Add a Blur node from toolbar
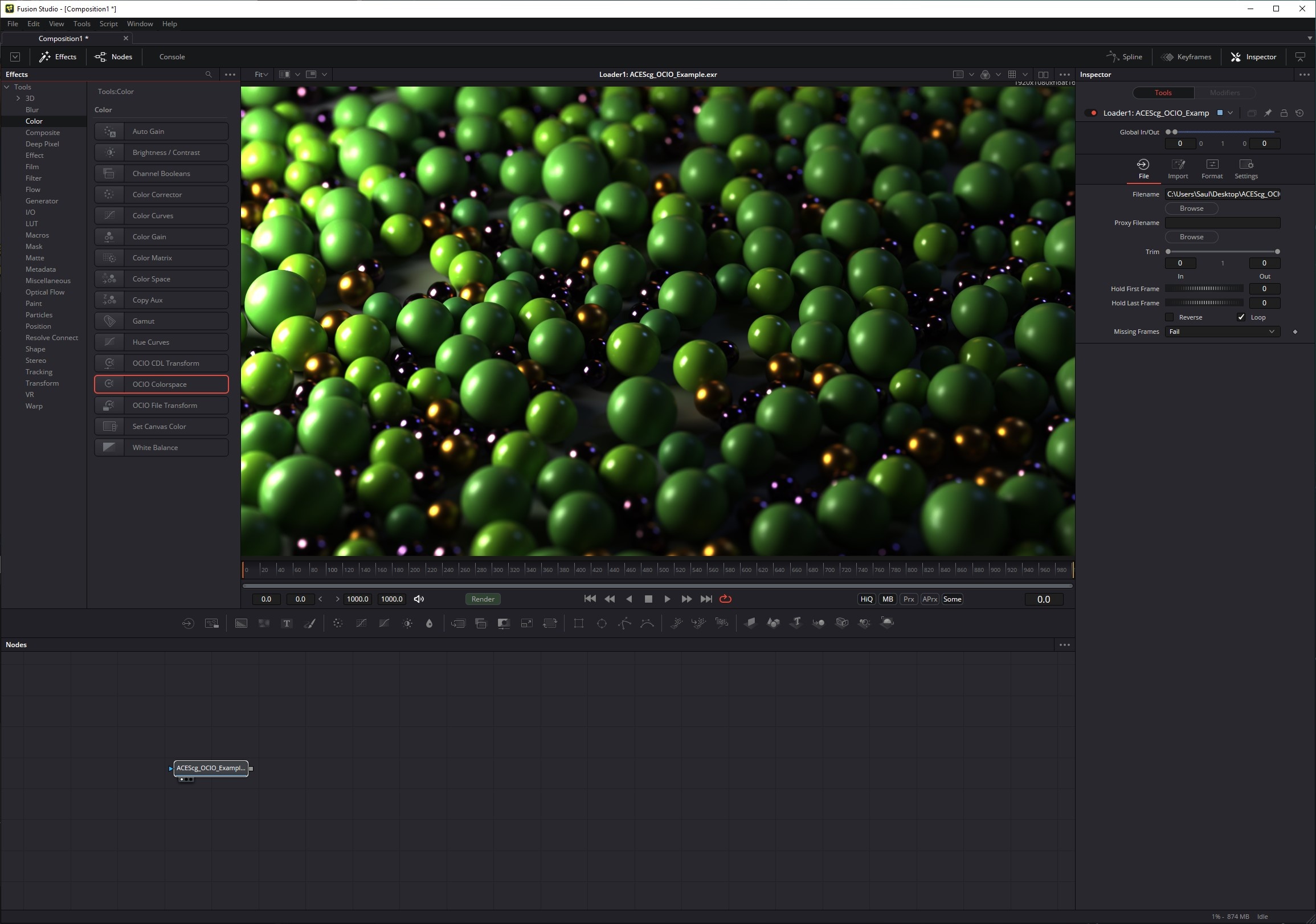The image size is (1316, 924). tap(430, 623)
